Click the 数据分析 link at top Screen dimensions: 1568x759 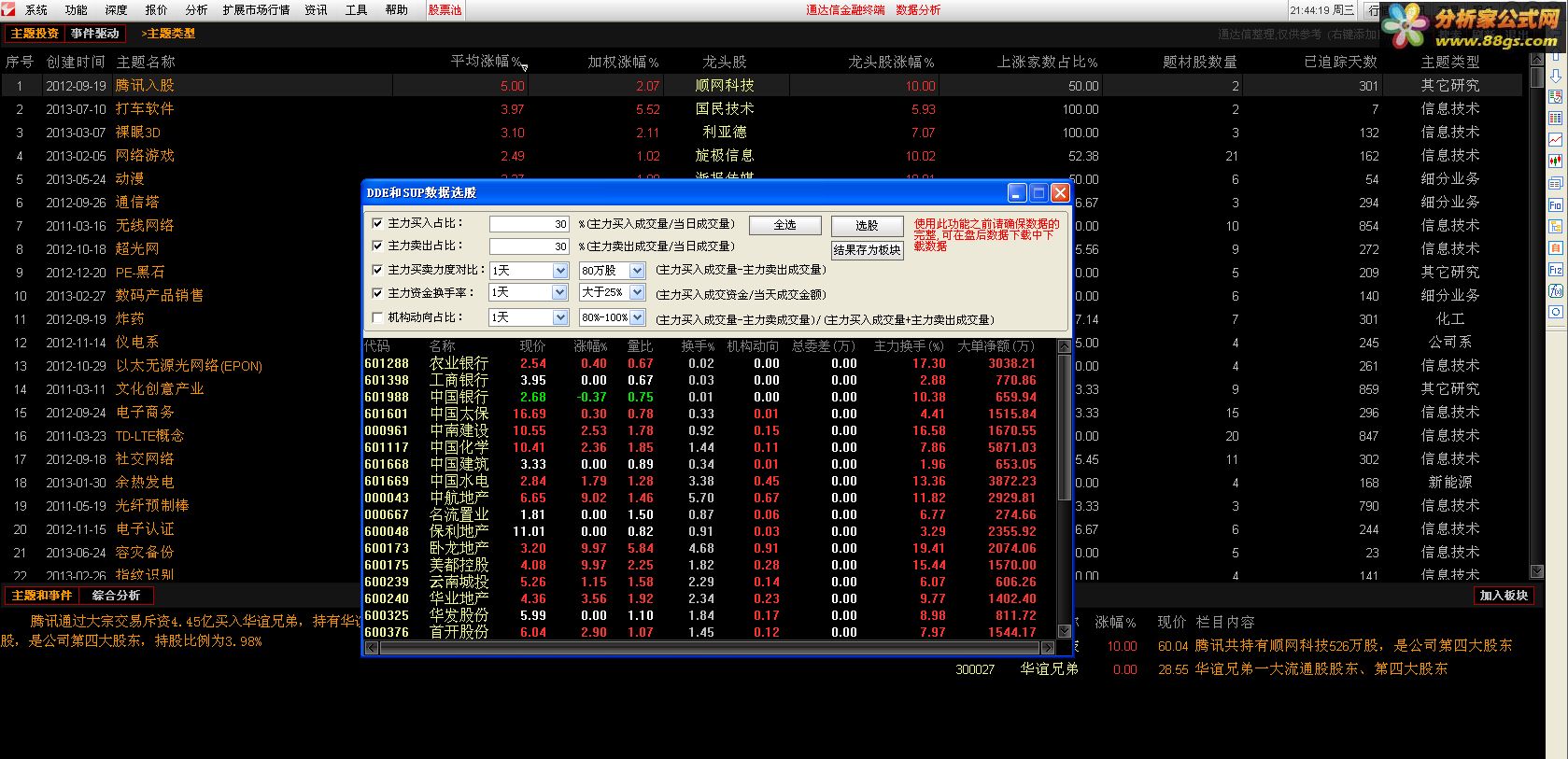point(919,10)
